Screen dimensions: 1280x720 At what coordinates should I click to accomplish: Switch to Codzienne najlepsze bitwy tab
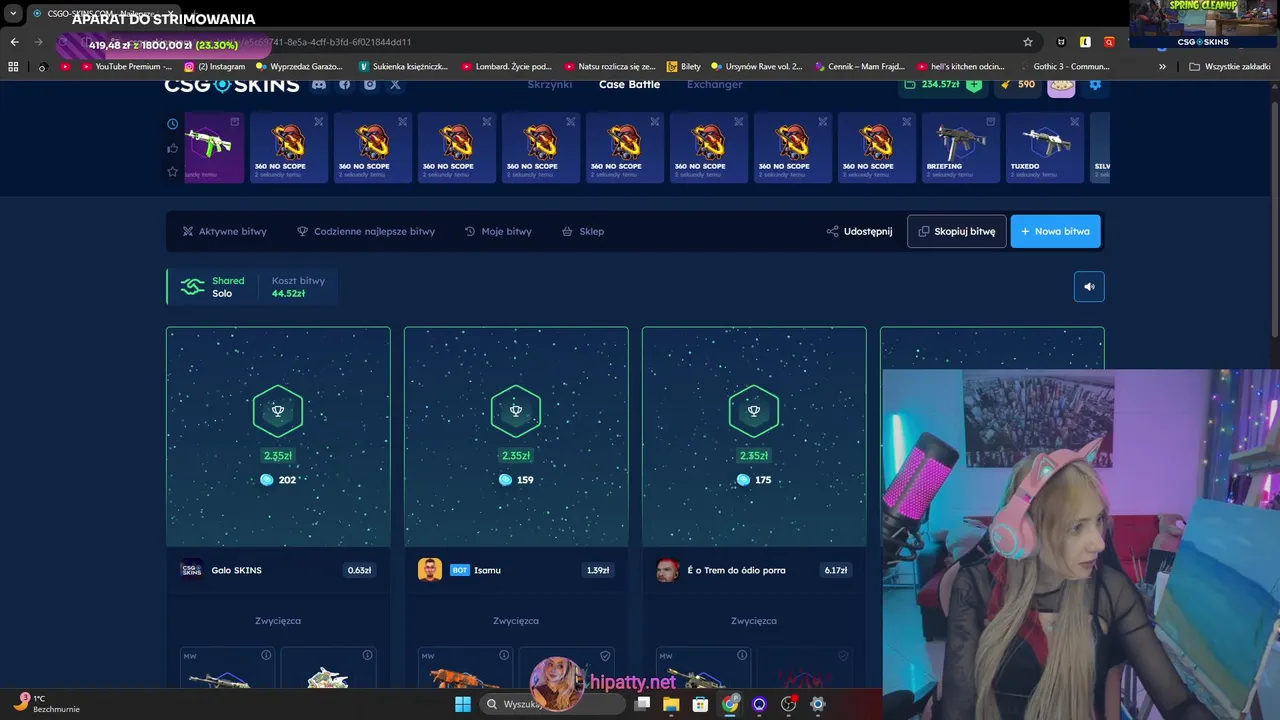[366, 231]
